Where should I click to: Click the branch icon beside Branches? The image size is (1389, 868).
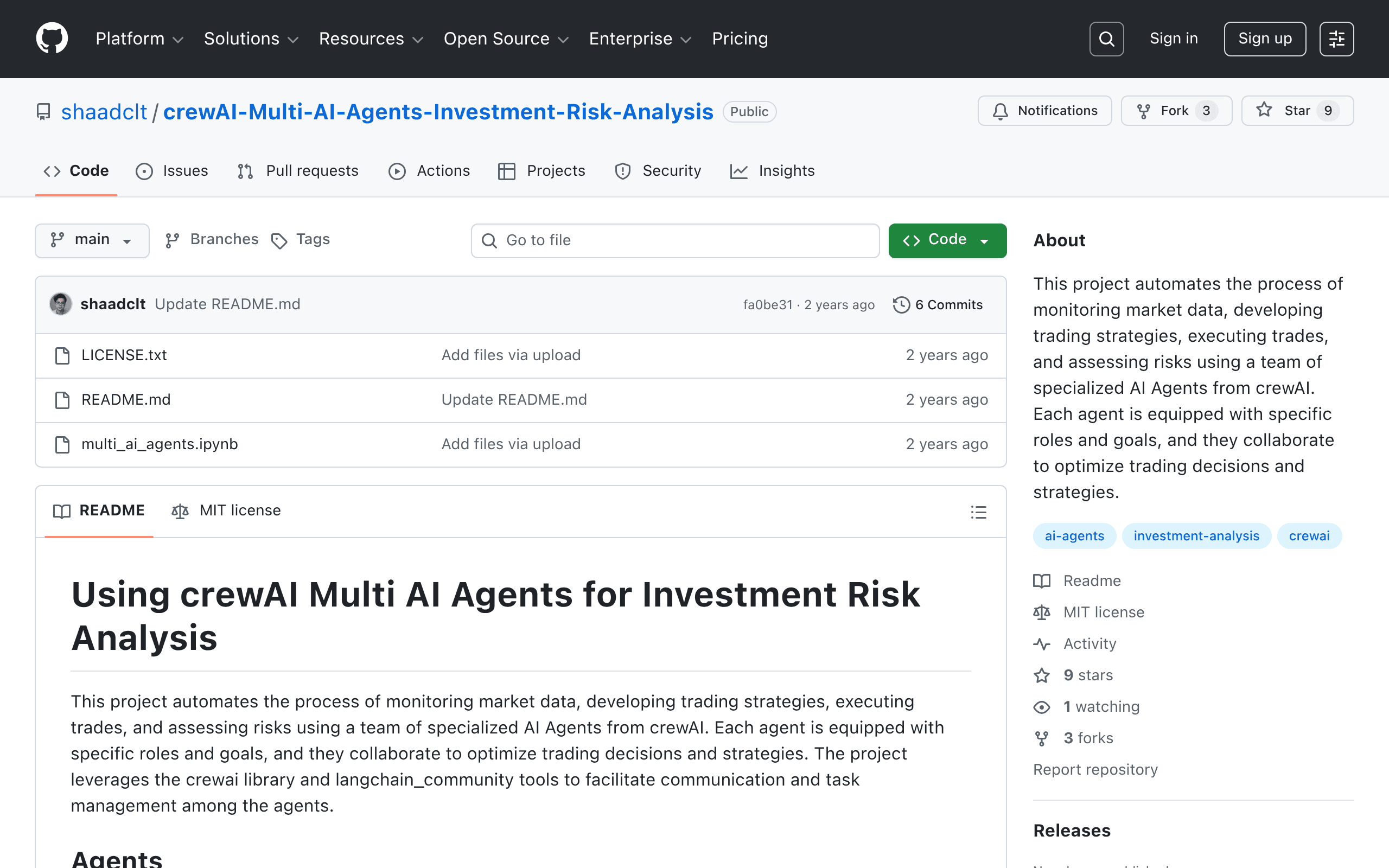(x=172, y=240)
